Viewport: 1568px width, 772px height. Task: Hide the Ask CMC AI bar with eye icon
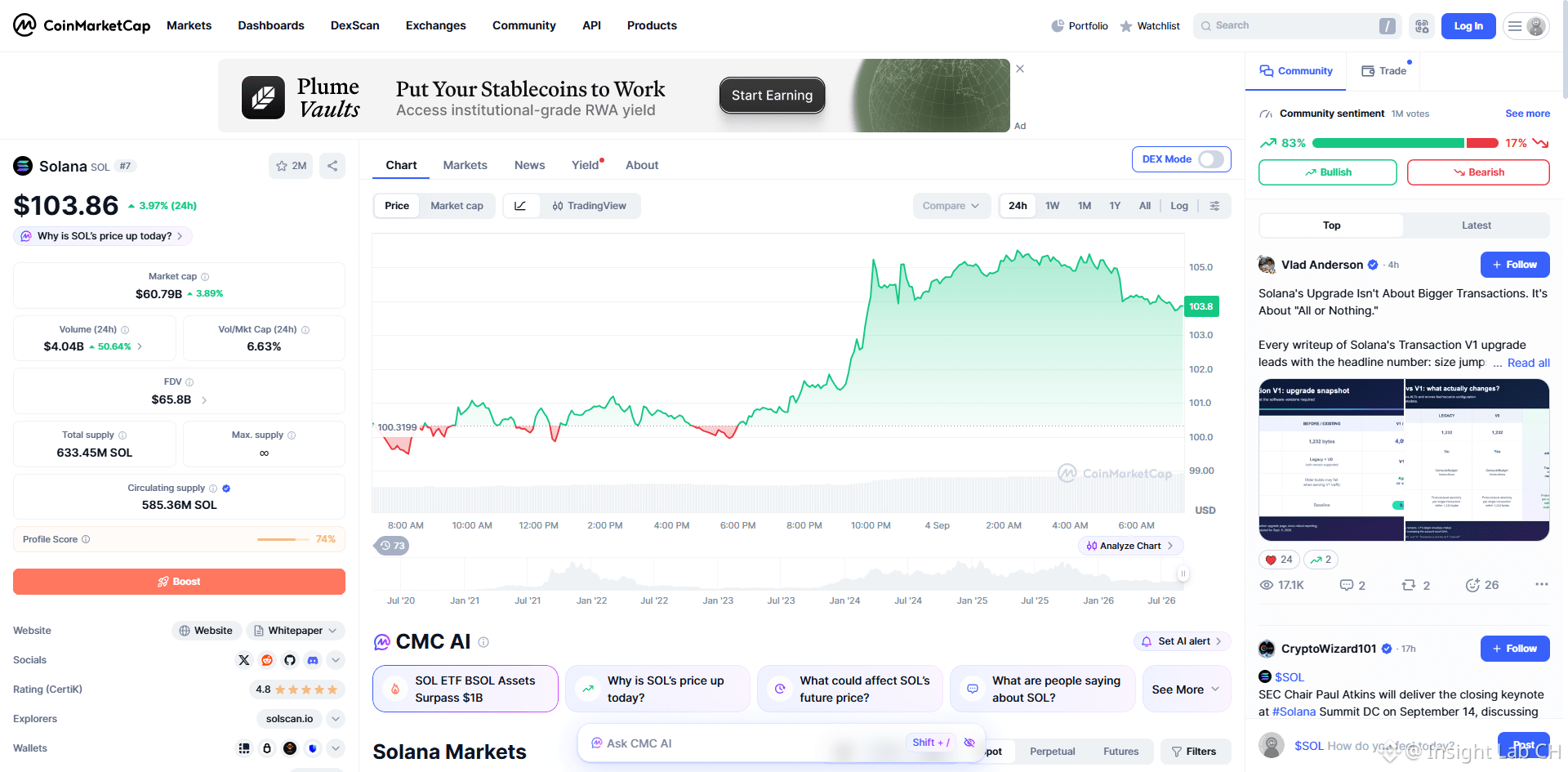[969, 743]
